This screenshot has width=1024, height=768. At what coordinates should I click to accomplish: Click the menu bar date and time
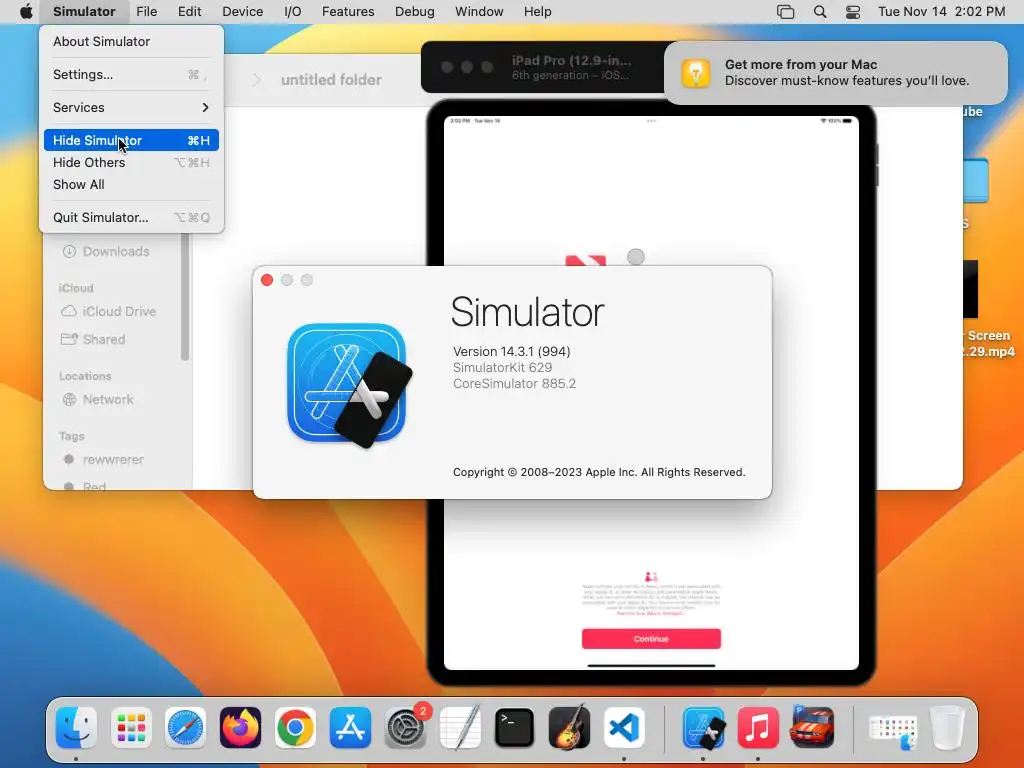point(941,12)
